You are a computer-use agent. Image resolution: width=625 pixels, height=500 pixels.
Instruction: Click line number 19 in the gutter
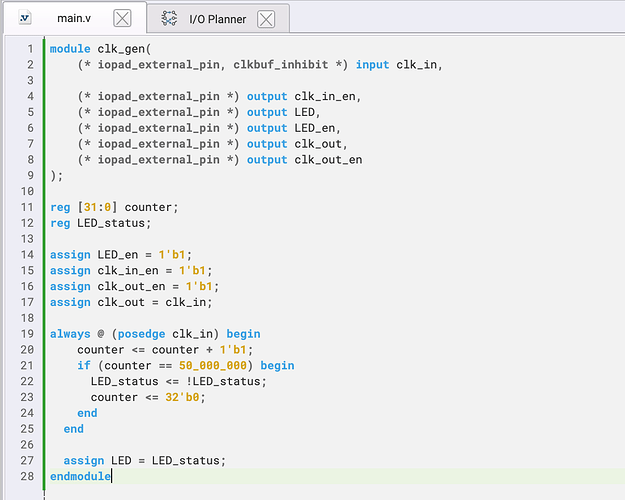tap(27, 334)
